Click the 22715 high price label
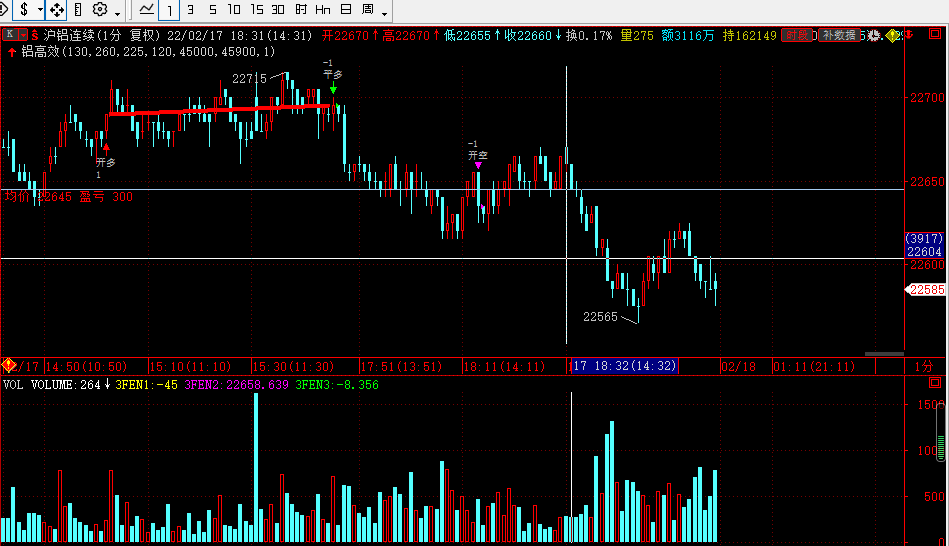Screen dimensions: 949x546 (x=249, y=79)
